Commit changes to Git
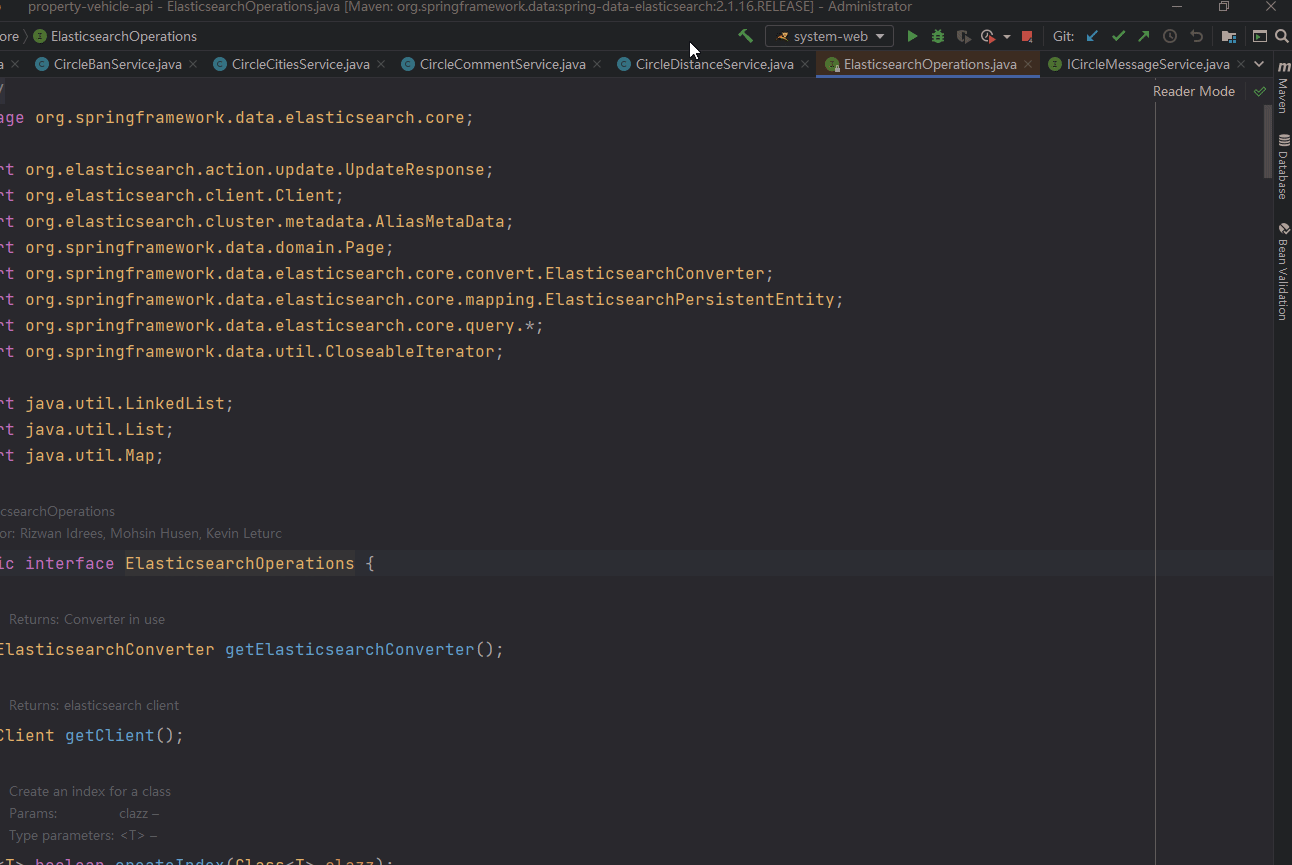 1118,35
